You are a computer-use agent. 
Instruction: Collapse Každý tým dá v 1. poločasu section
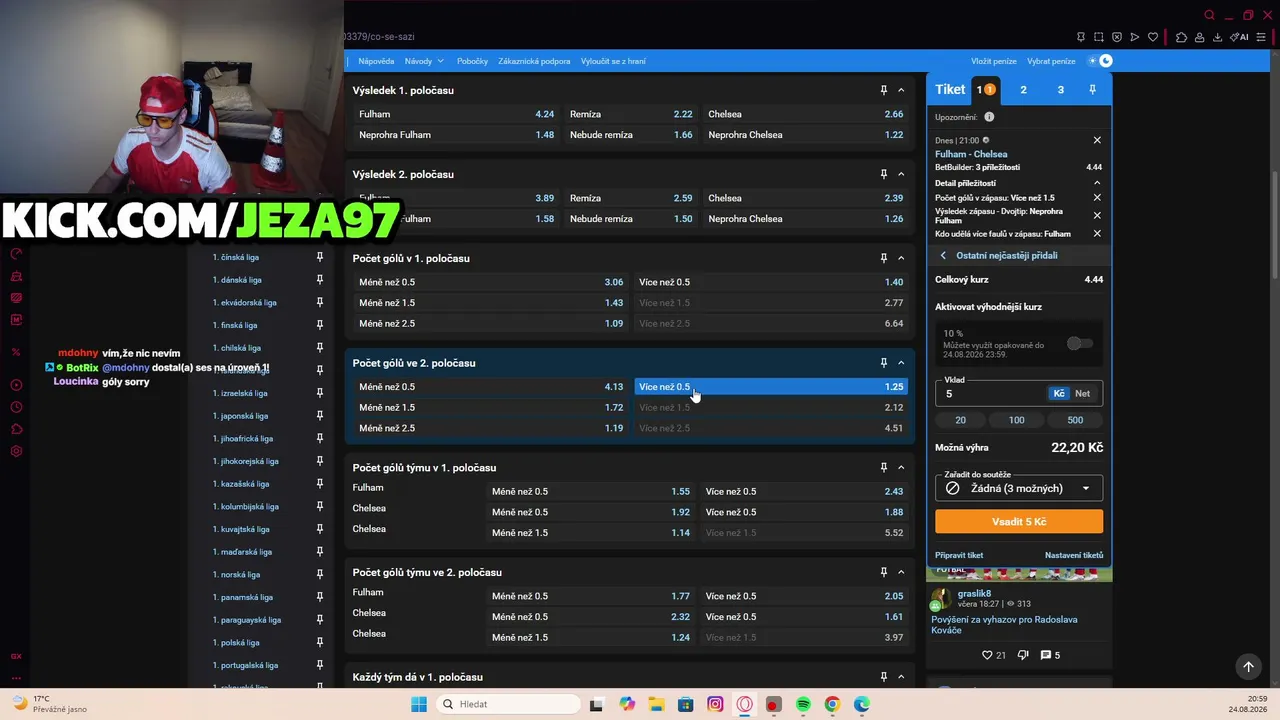point(901,677)
